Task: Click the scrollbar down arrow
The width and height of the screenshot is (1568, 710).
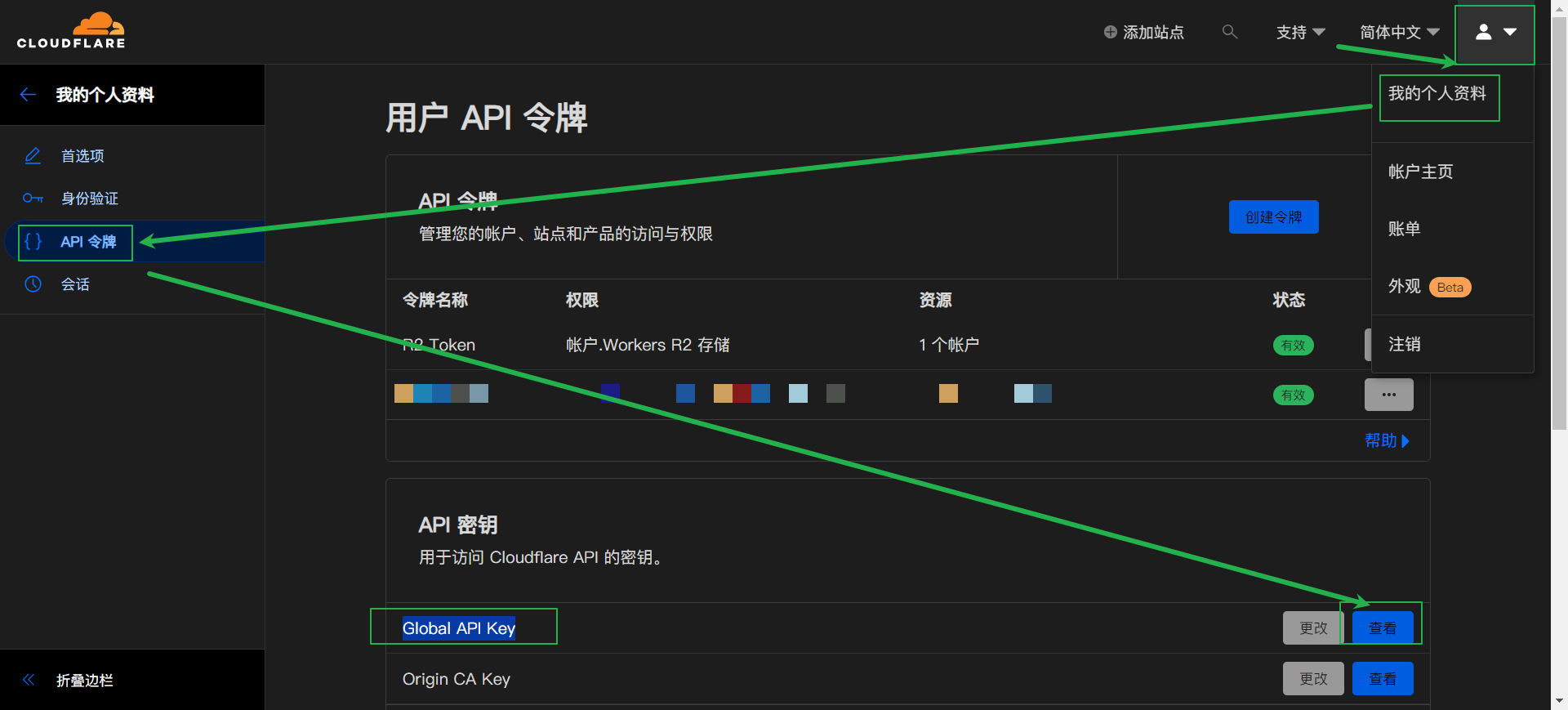Action: tap(1559, 701)
